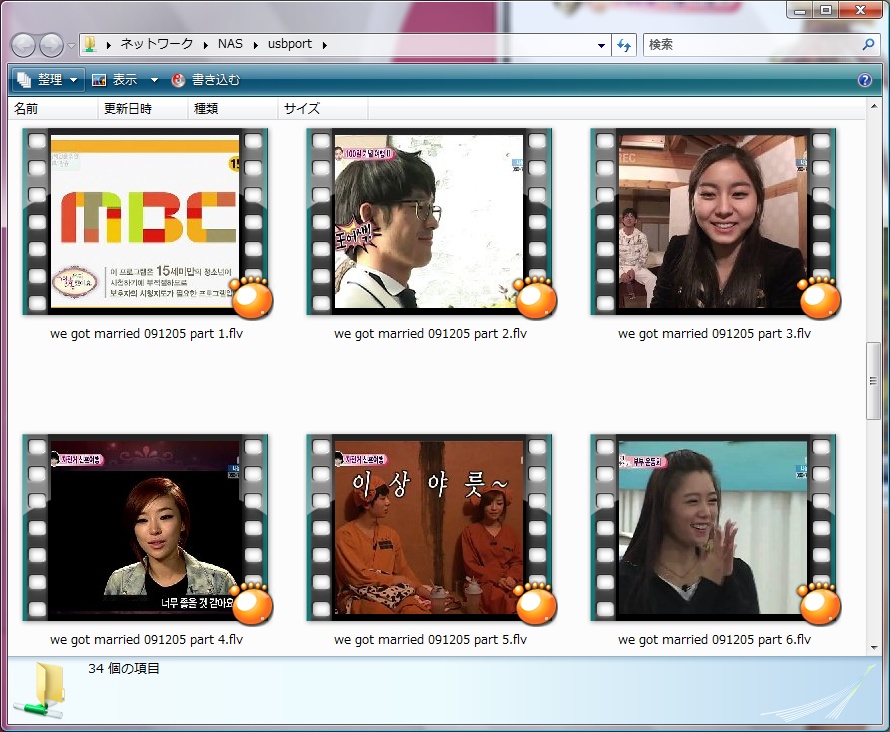
Task: Click the vertical scrollbar thumb
Action: click(874, 381)
